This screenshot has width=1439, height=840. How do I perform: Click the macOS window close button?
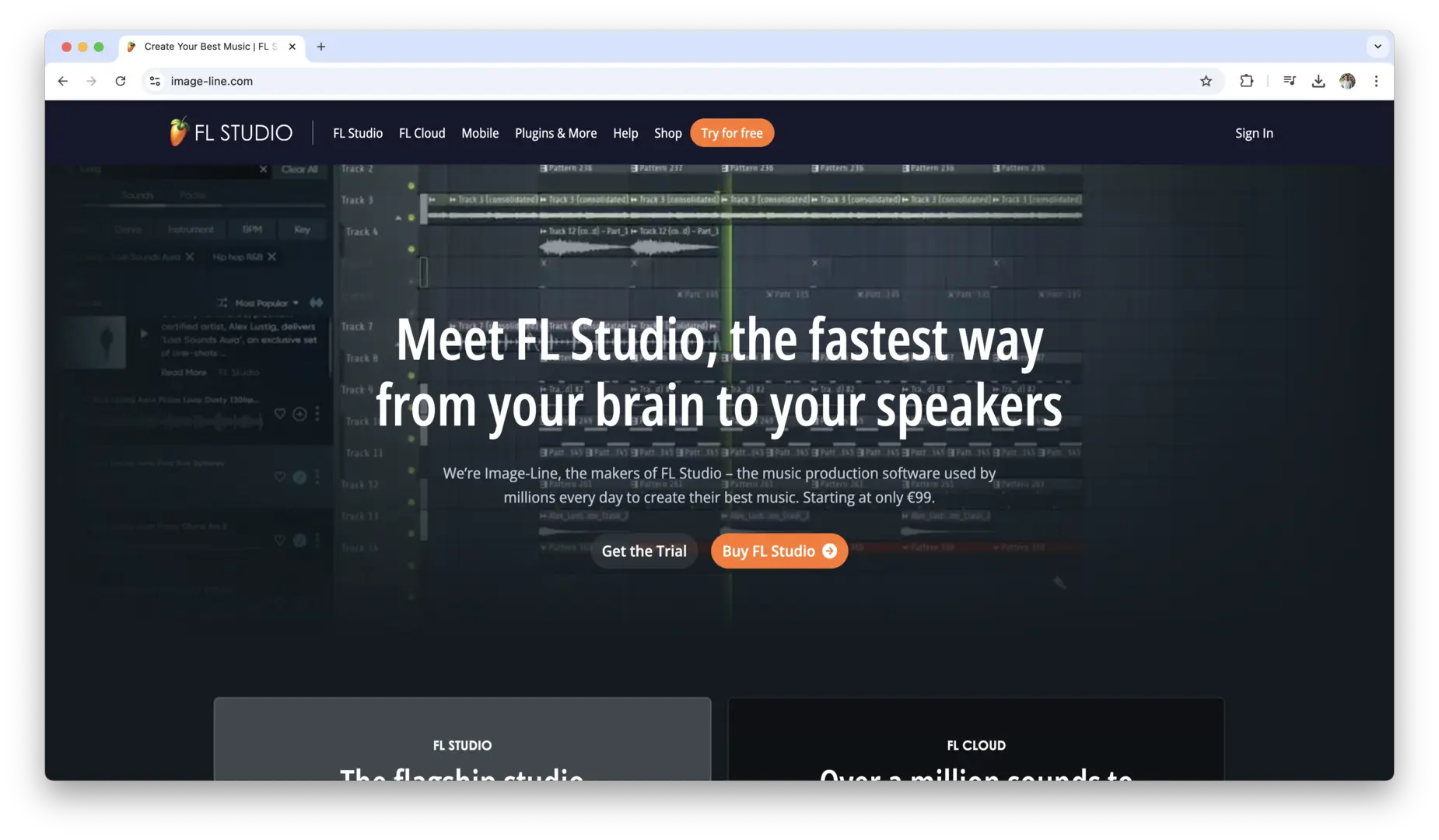click(67, 47)
